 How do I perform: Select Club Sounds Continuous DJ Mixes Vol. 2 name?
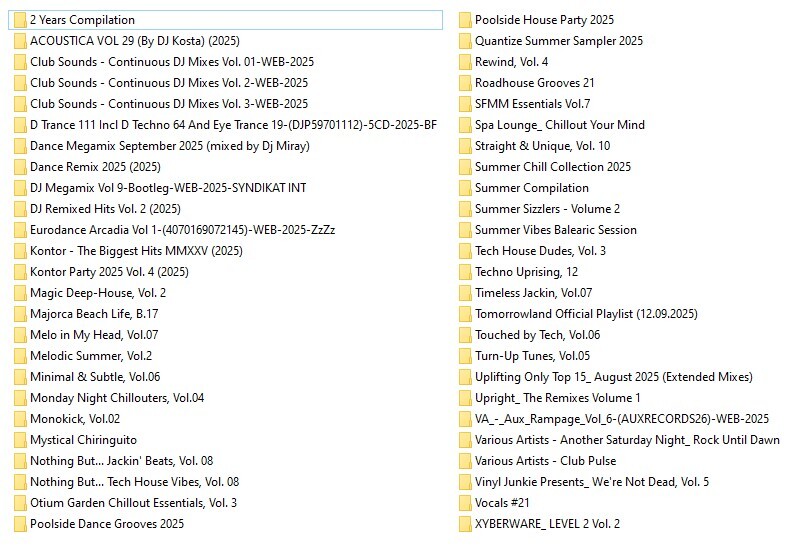coord(169,83)
